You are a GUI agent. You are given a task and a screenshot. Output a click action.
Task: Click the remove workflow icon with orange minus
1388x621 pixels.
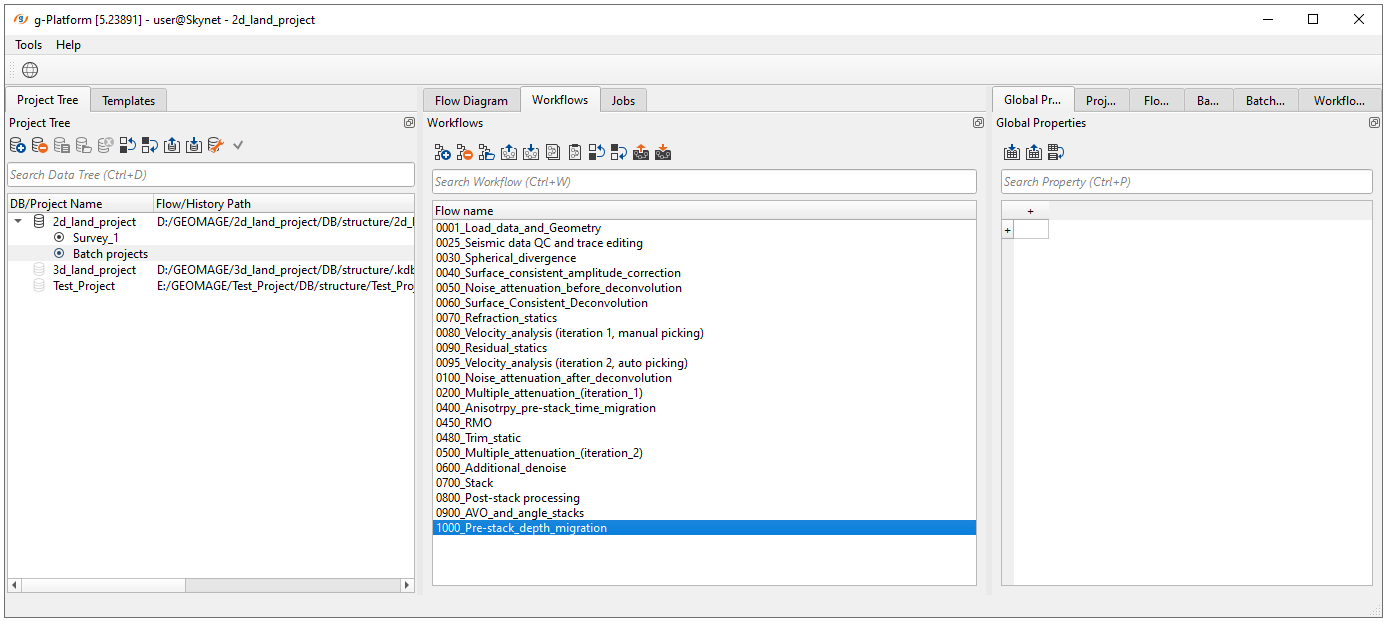click(x=465, y=153)
